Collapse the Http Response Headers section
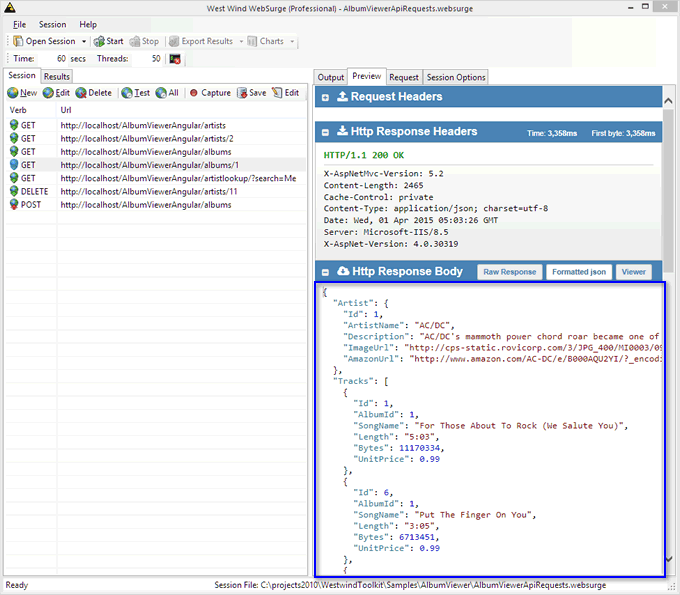Viewport: 680px width, 595px height. (325, 131)
